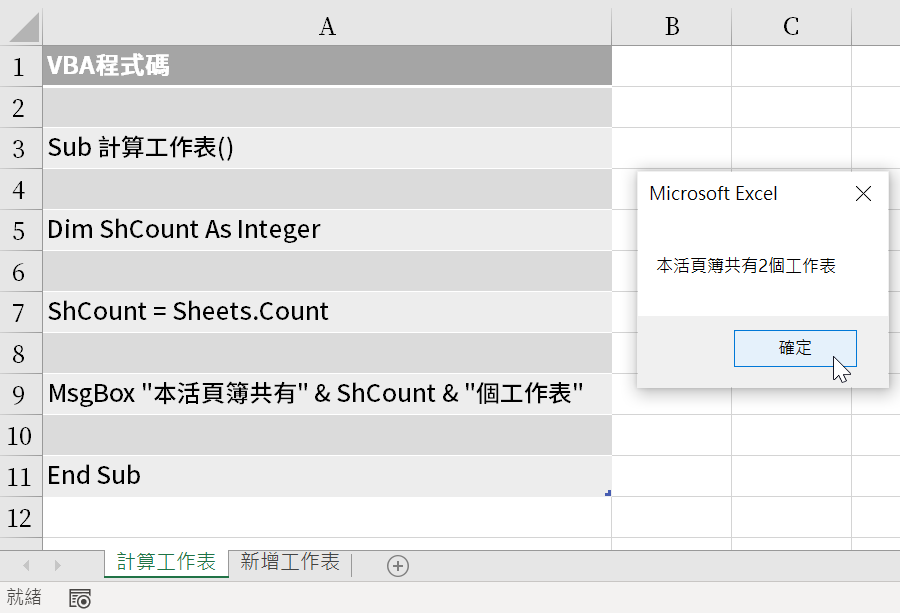
Task: Select row 9 header
Action: click(x=21, y=395)
